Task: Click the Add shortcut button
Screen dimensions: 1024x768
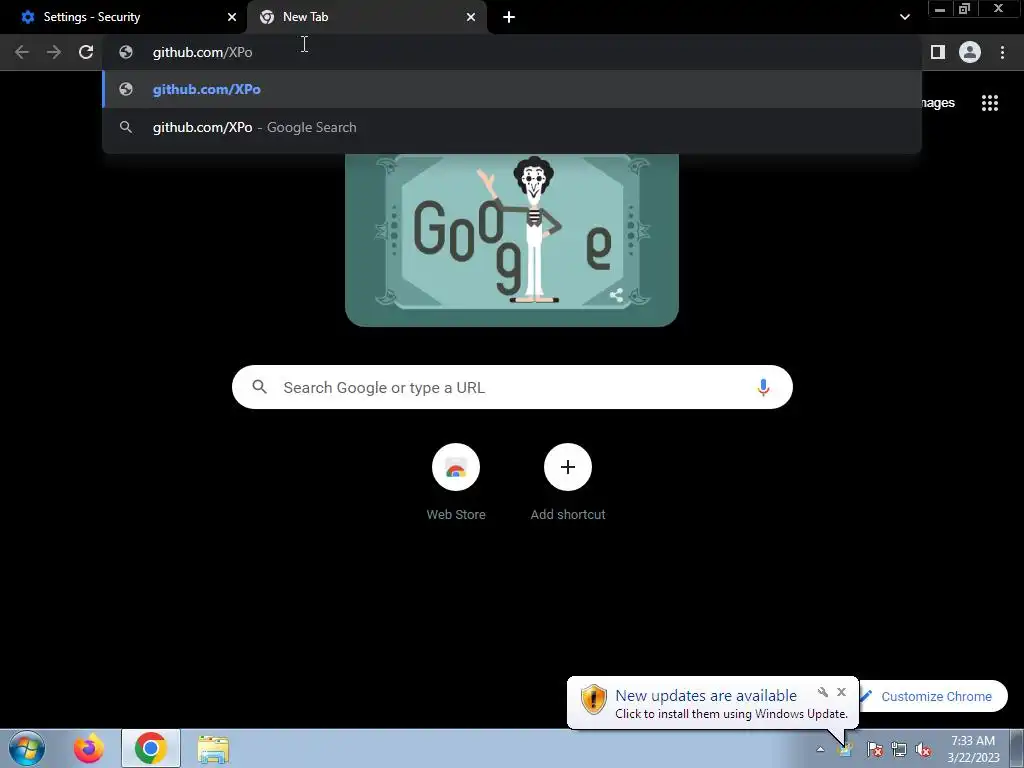Action: coord(568,483)
